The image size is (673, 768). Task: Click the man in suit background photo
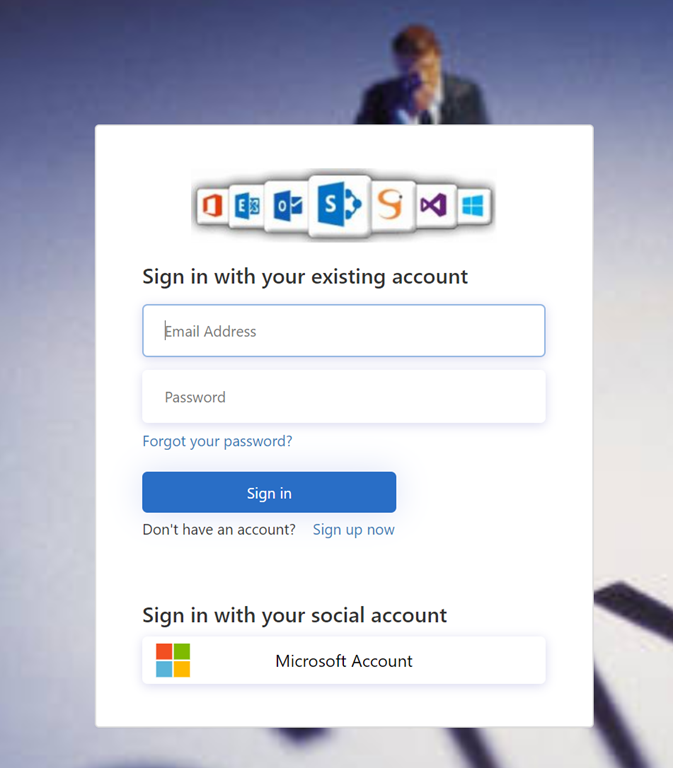click(421, 76)
